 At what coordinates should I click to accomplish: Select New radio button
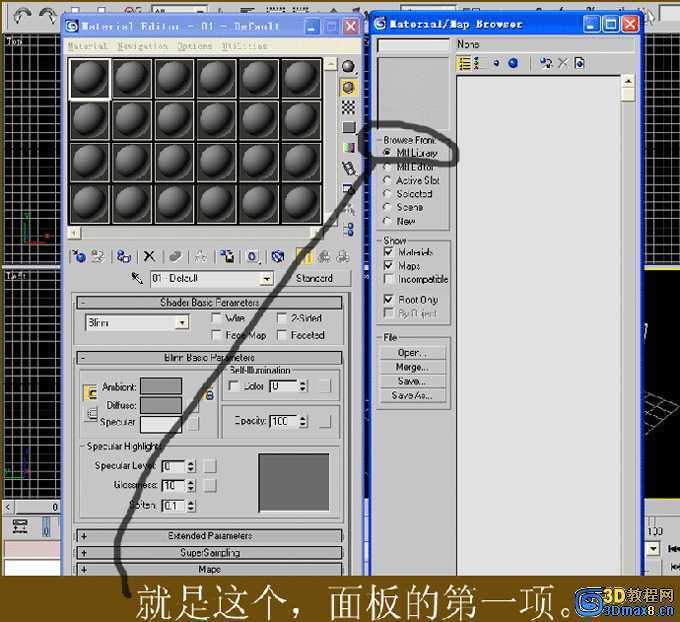pyautogui.click(x=387, y=221)
